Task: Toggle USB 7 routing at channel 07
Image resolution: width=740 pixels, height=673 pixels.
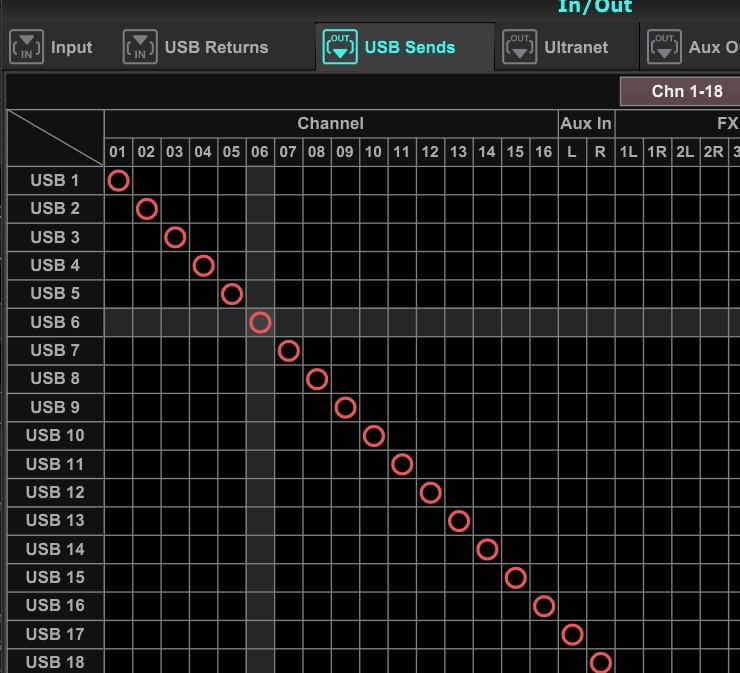Action: pyautogui.click(x=289, y=351)
